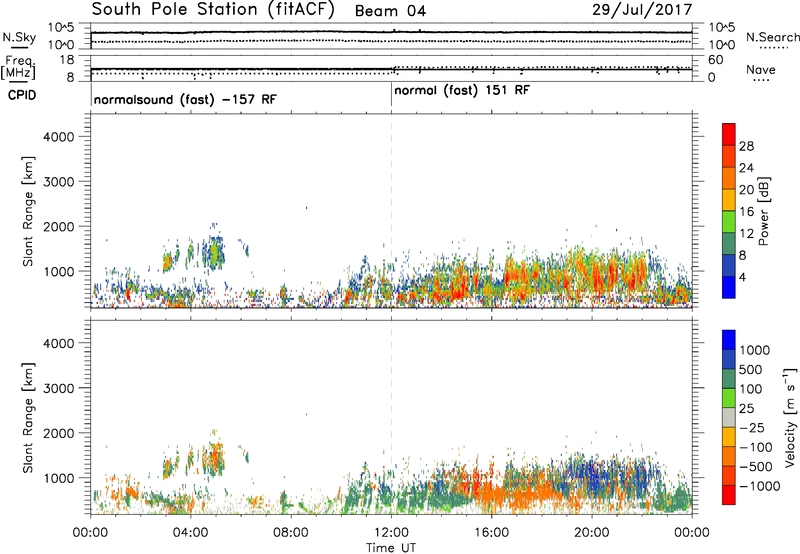
Task: Click the '08:00' time tick label
Action: 291,533
